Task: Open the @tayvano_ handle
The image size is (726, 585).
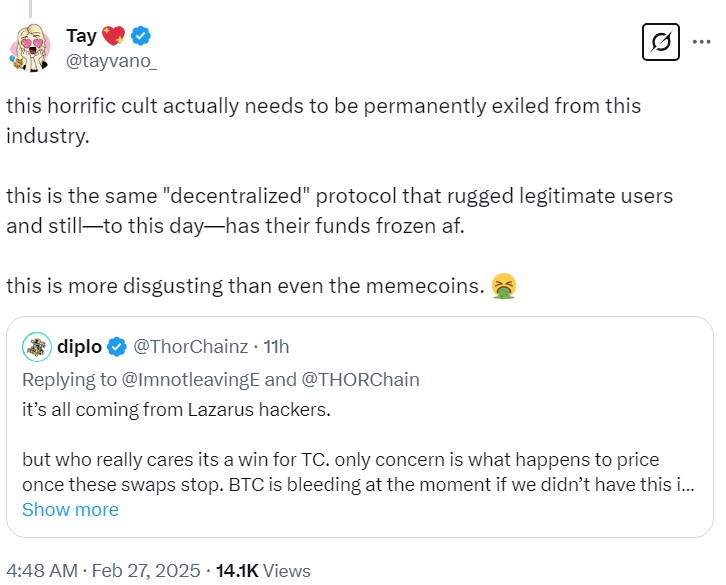Action: point(111,61)
